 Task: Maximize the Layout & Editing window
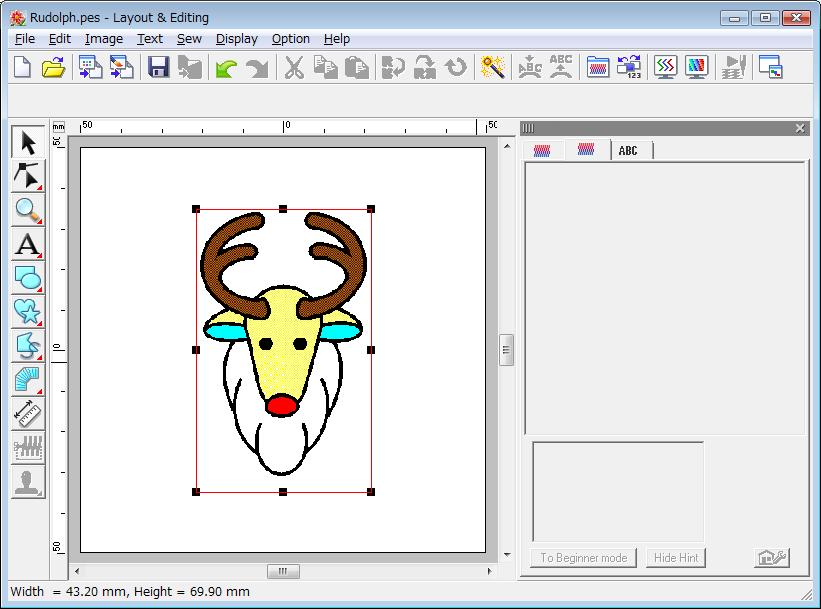(x=765, y=18)
